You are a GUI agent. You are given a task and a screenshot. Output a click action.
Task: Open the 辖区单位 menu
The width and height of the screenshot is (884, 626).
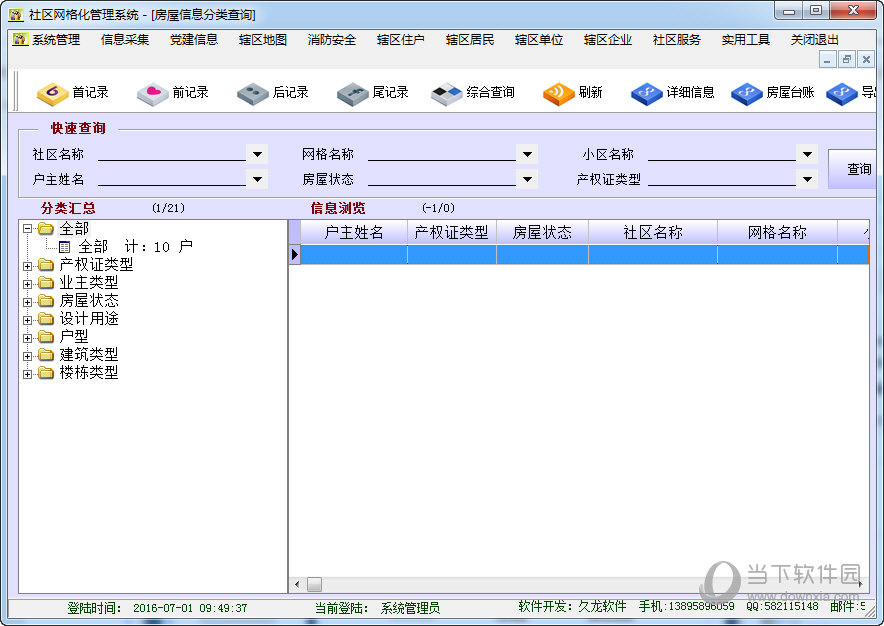point(538,39)
